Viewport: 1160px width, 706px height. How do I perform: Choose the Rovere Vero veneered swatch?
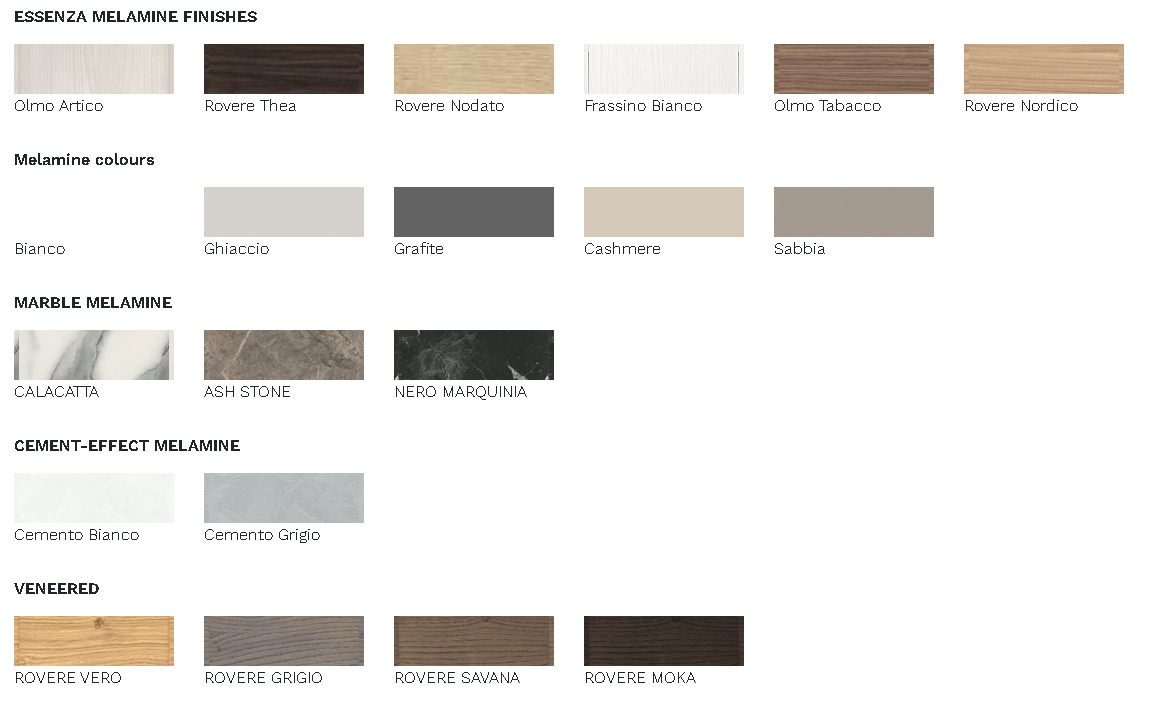pyautogui.click(x=94, y=641)
